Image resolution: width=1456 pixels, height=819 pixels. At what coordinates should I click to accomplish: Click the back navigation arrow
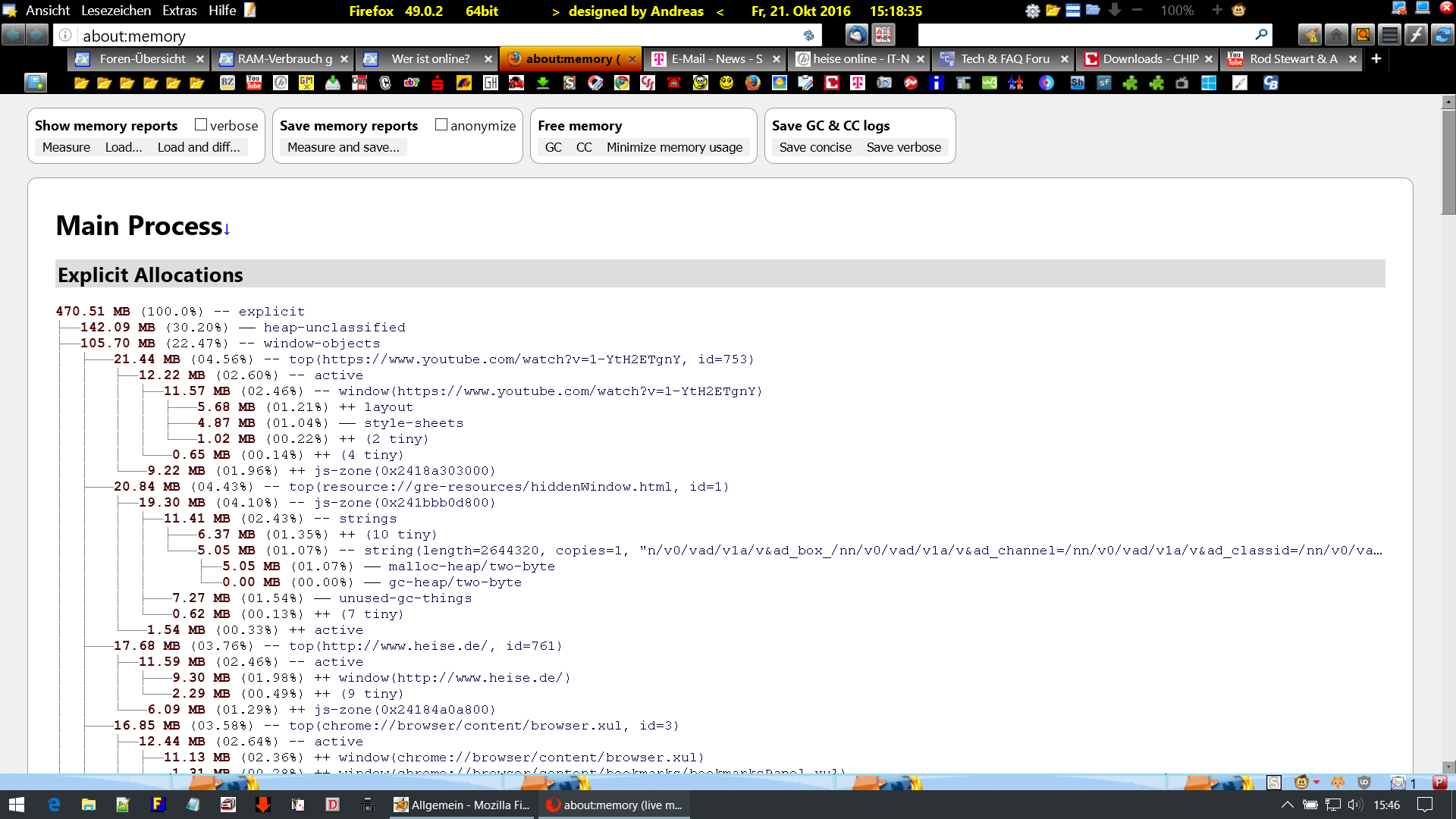click(x=14, y=35)
